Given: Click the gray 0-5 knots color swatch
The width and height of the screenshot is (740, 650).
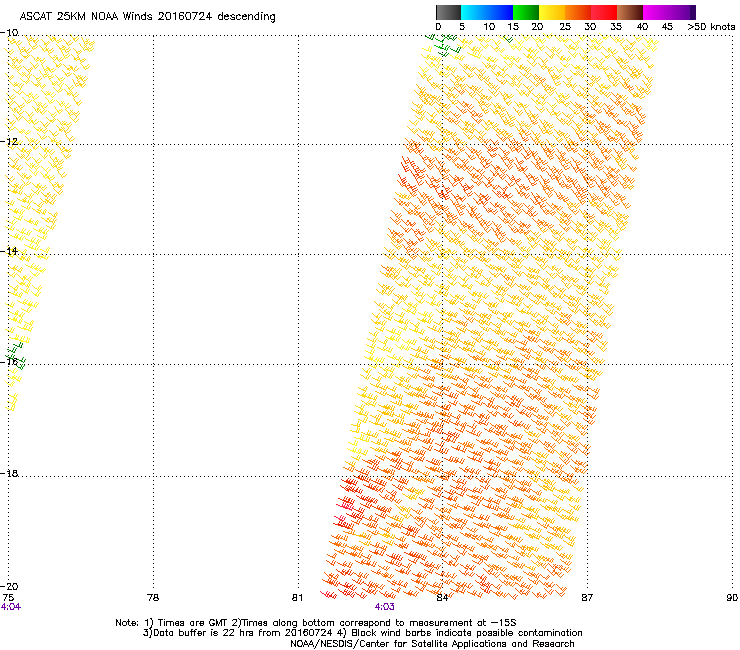Looking at the screenshot, I should (x=448, y=12).
